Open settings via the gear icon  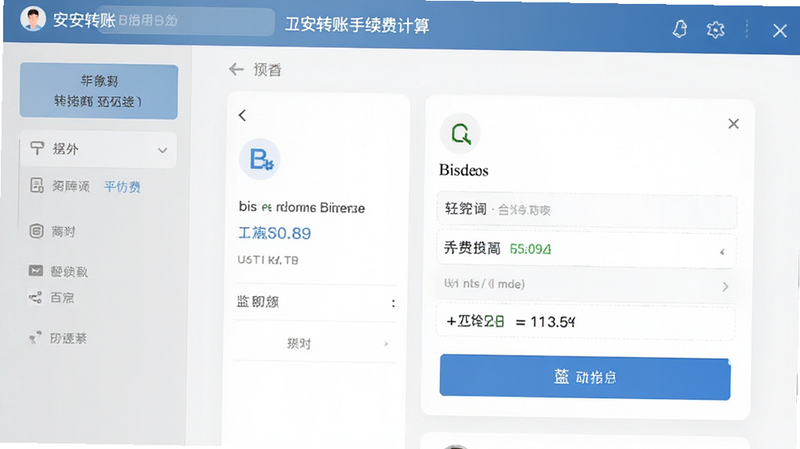715,30
